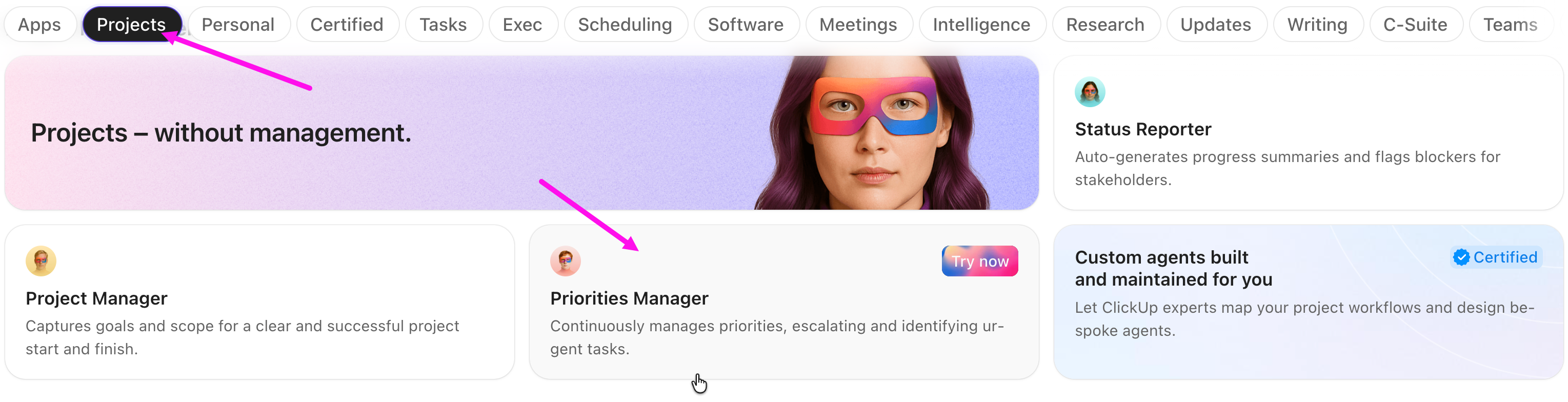Open the Scheduling agents section
This screenshot has height=402, width=1568.
pyautogui.click(x=625, y=25)
